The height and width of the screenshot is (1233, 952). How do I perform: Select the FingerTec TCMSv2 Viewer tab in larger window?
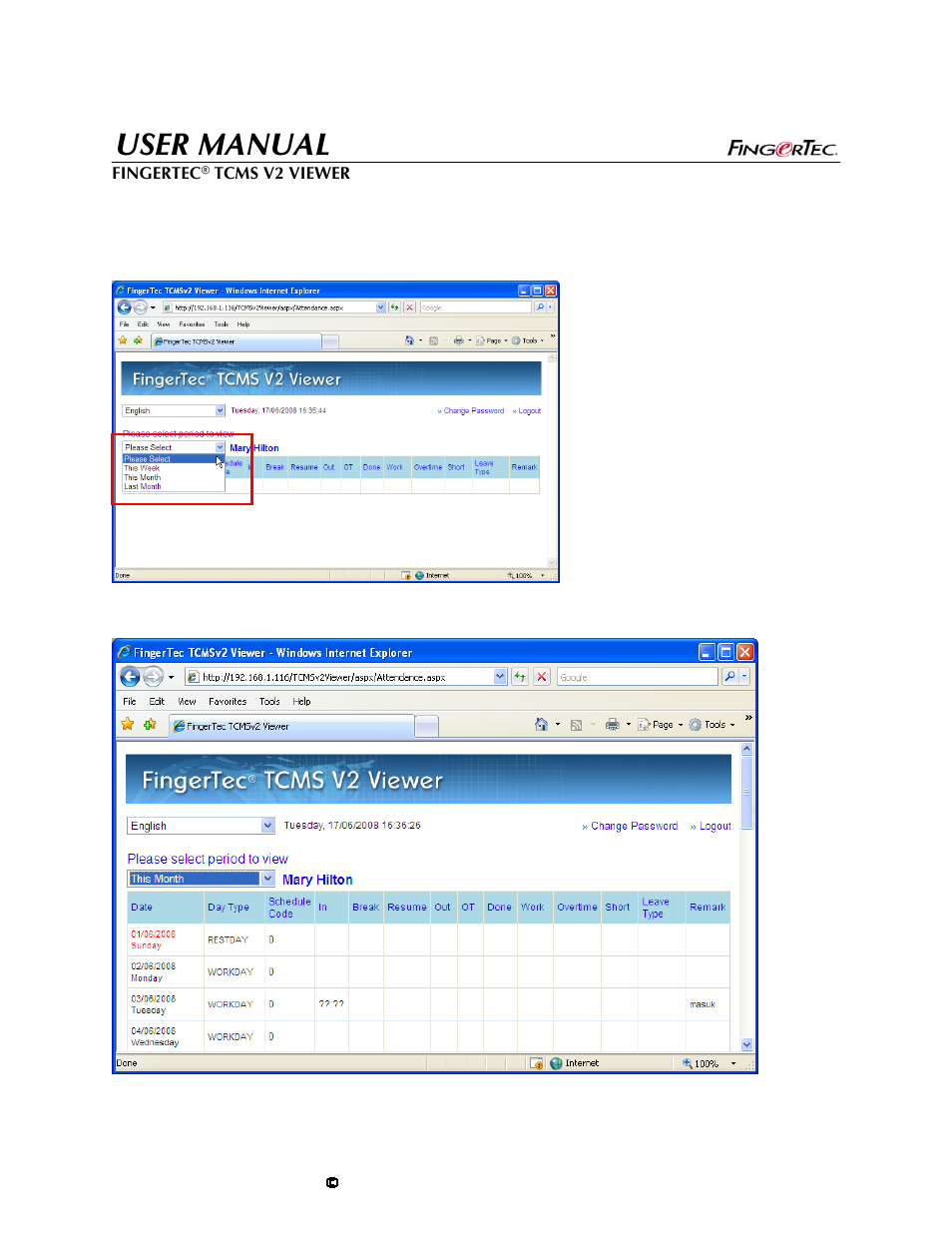click(x=290, y=726)
